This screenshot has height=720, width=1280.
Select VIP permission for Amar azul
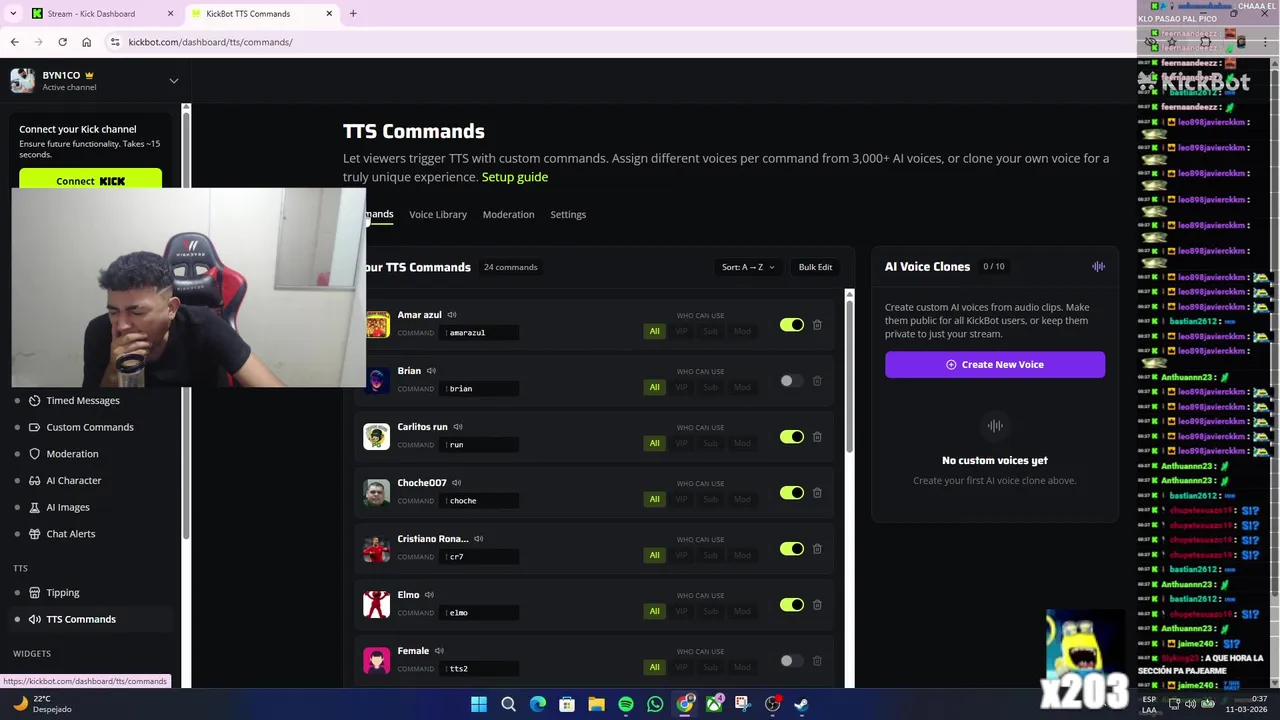pyautogui.click(x=682, y=331)
